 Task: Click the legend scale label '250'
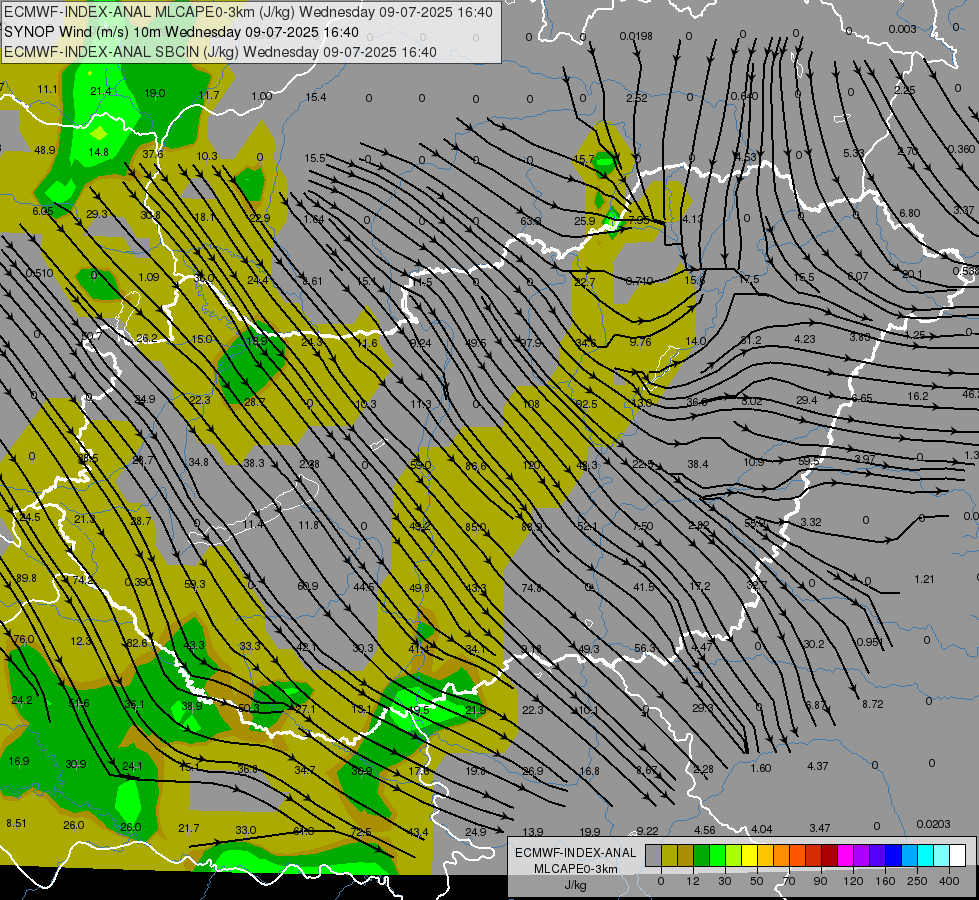917,881
